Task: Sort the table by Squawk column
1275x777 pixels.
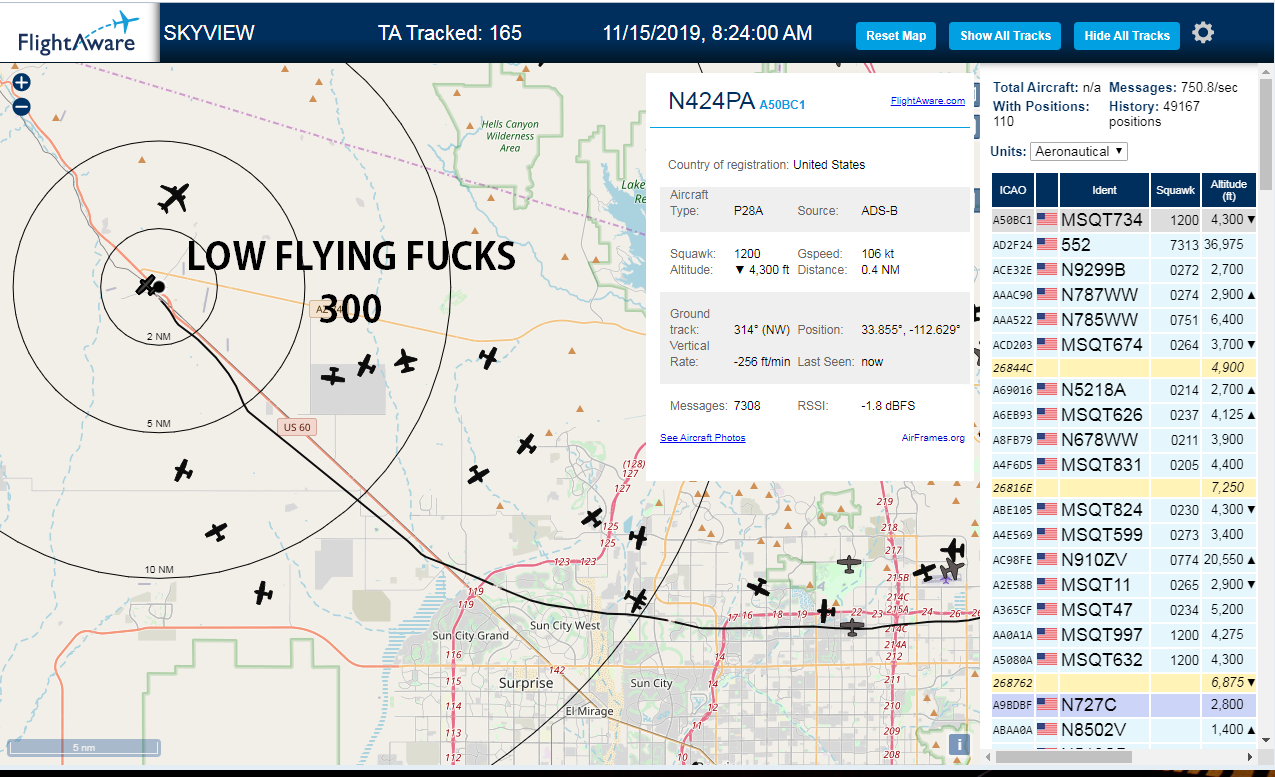Action: pos(1175,190)
